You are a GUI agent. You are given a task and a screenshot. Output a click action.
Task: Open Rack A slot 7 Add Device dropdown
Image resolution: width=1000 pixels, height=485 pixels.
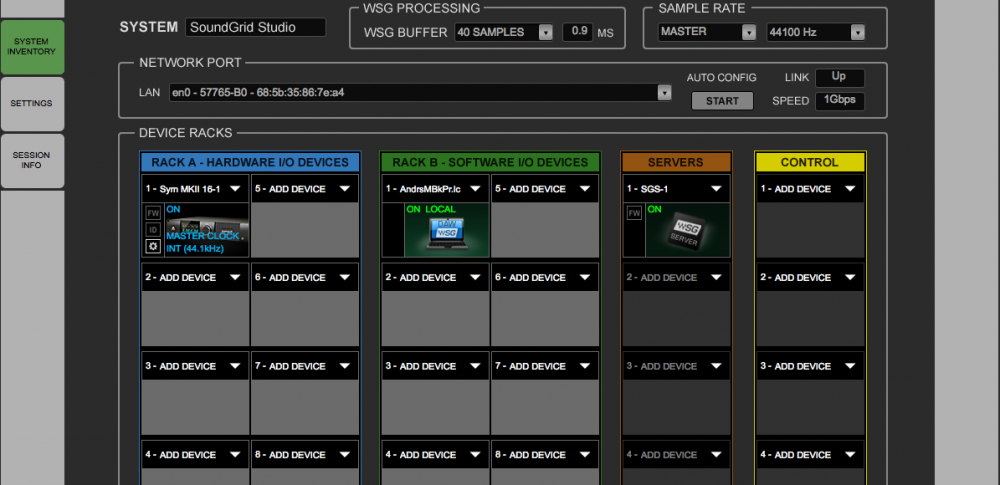(x=305, y=366)
